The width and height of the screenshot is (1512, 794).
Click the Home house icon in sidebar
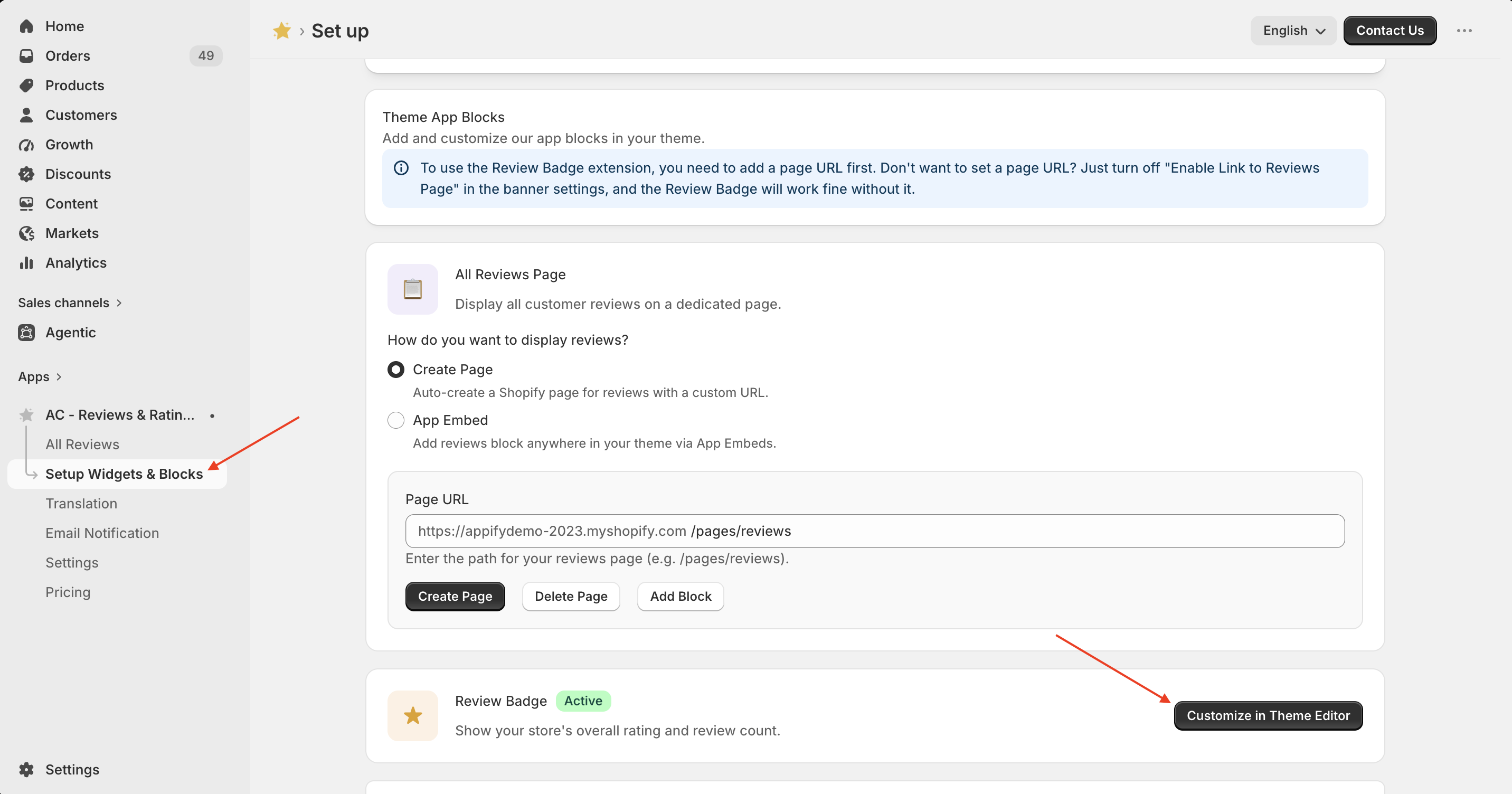click(x=26, y=26)
